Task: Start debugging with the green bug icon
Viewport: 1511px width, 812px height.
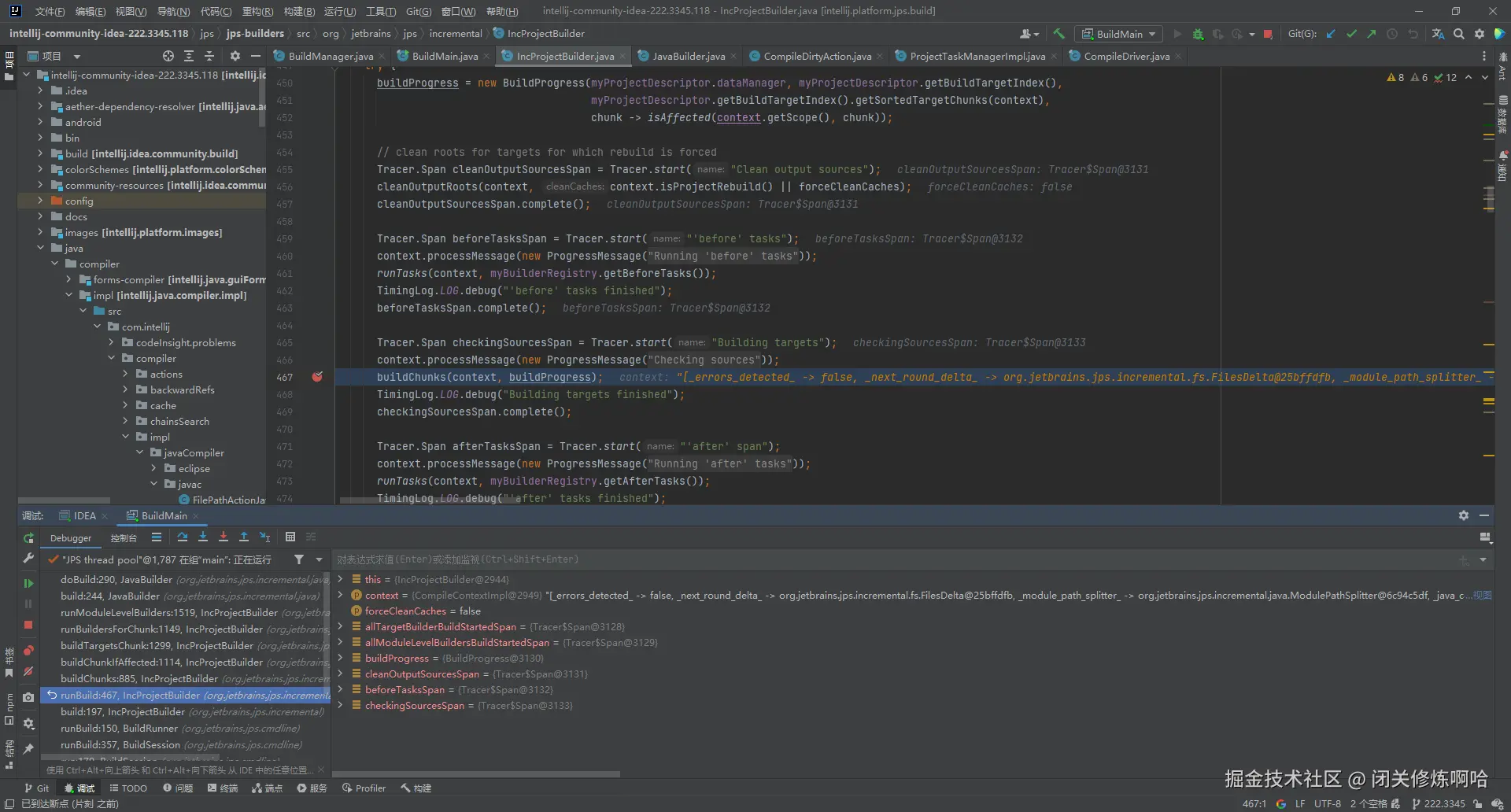Action: [x=1198, y=34]
